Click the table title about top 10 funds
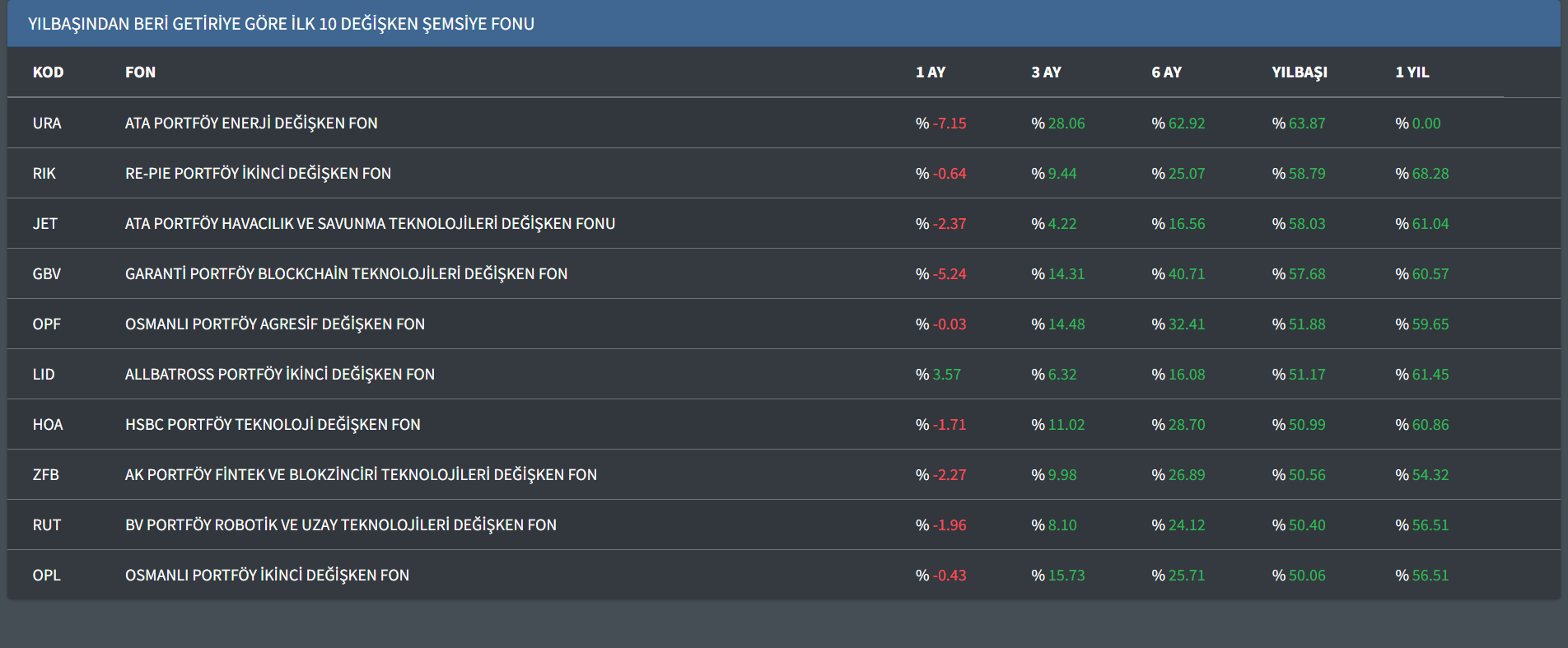1568x648 pixels. point(281,24)
